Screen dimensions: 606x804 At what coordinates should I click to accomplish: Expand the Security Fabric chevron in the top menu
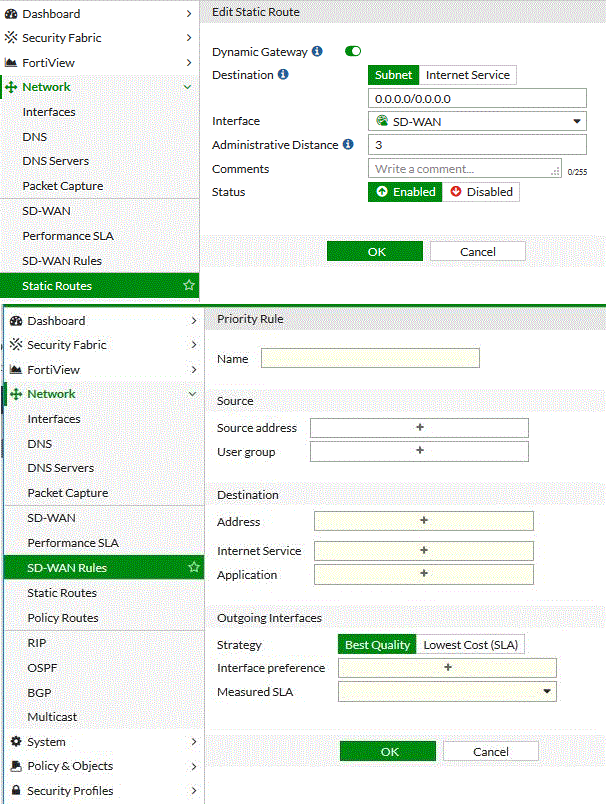tap(189, 37)
